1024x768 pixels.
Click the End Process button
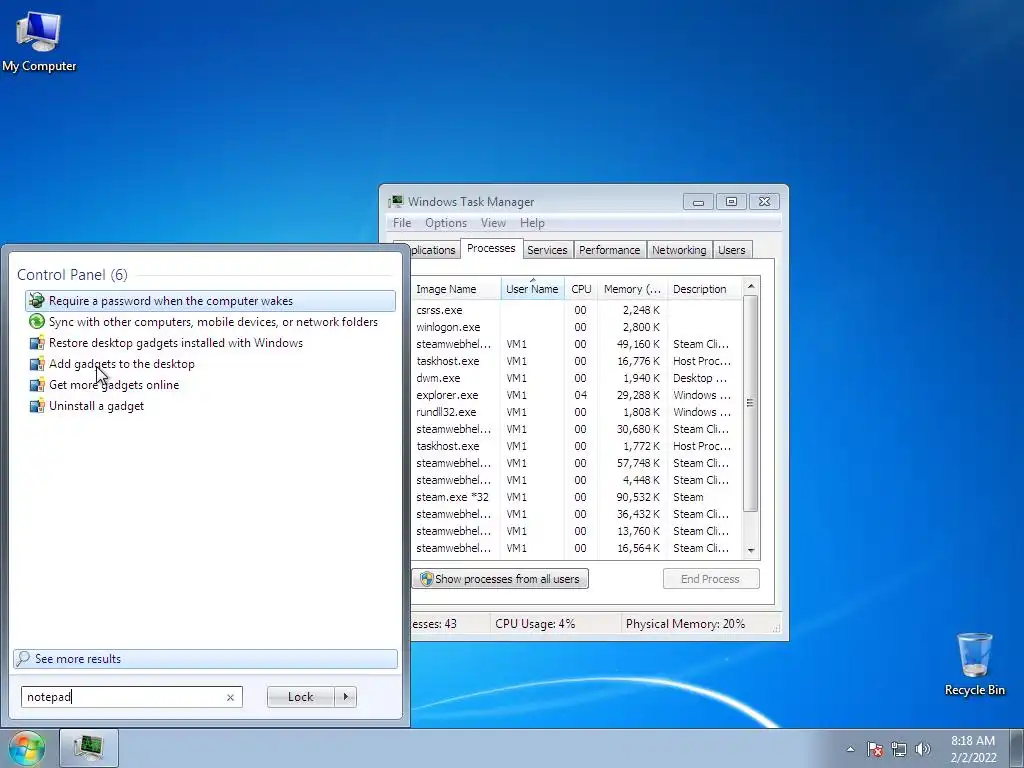pos(711,579)
